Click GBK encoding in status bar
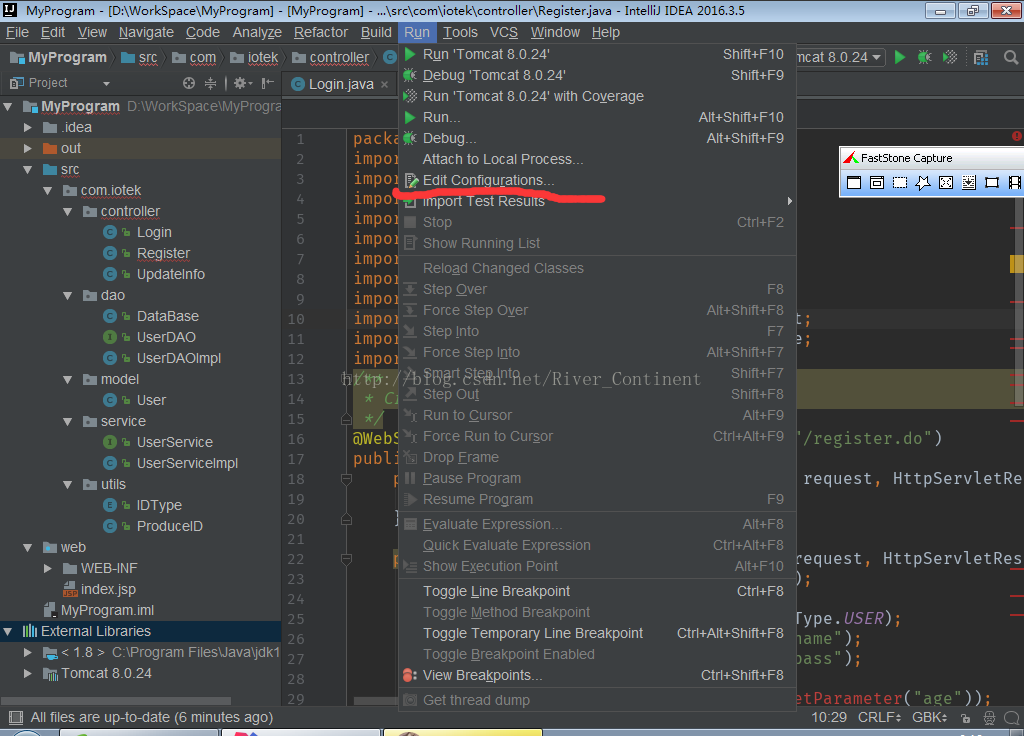1024x736 pixels. click(929, 717)
